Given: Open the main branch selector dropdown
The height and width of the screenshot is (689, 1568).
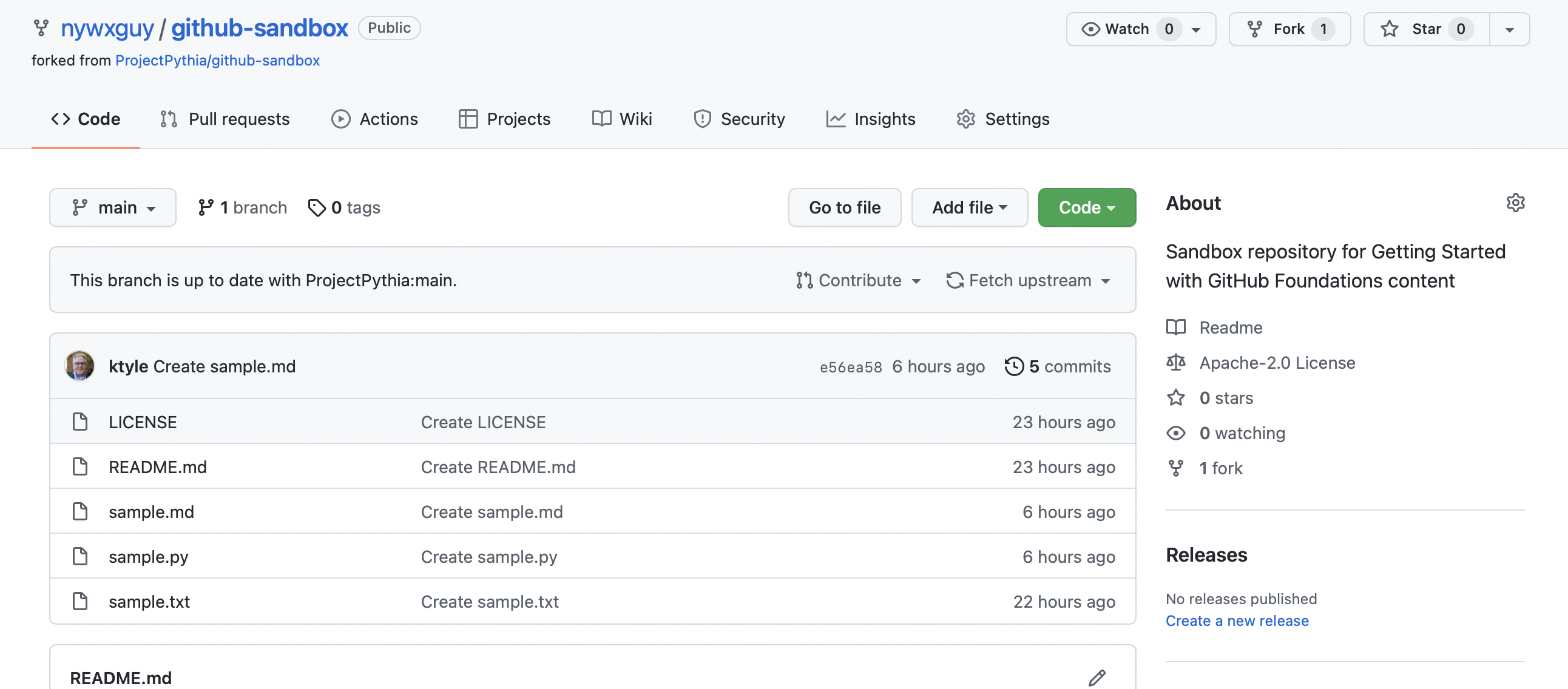Looking at the screenshot, I should (113, 207).
